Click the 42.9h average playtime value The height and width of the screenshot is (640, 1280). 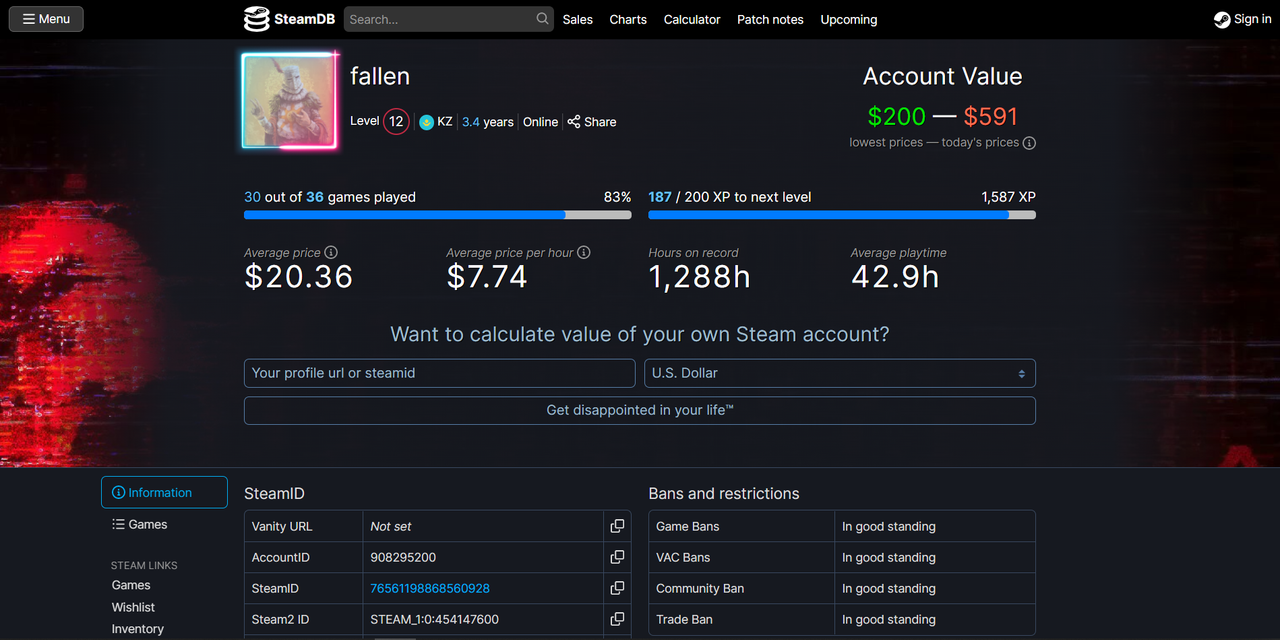click(895, 277)
